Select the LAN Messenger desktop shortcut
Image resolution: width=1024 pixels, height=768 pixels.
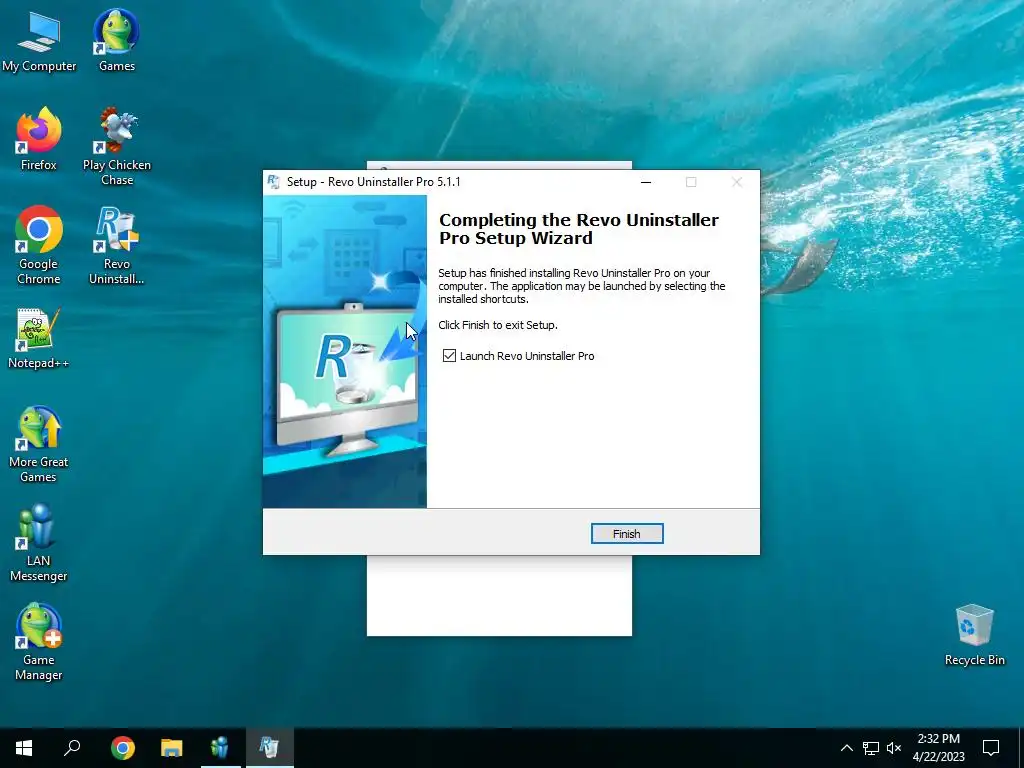tap(39, 542)
